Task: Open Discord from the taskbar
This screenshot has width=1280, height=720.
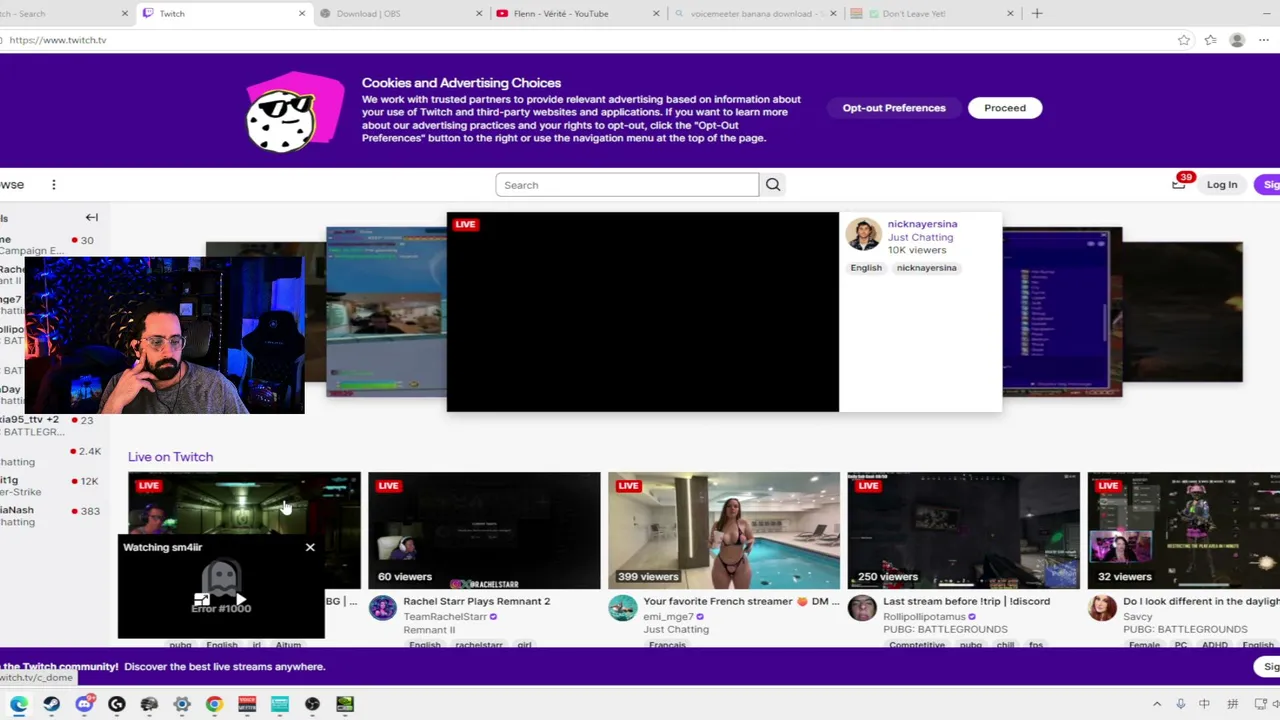Action: click(x=84, y=704)
